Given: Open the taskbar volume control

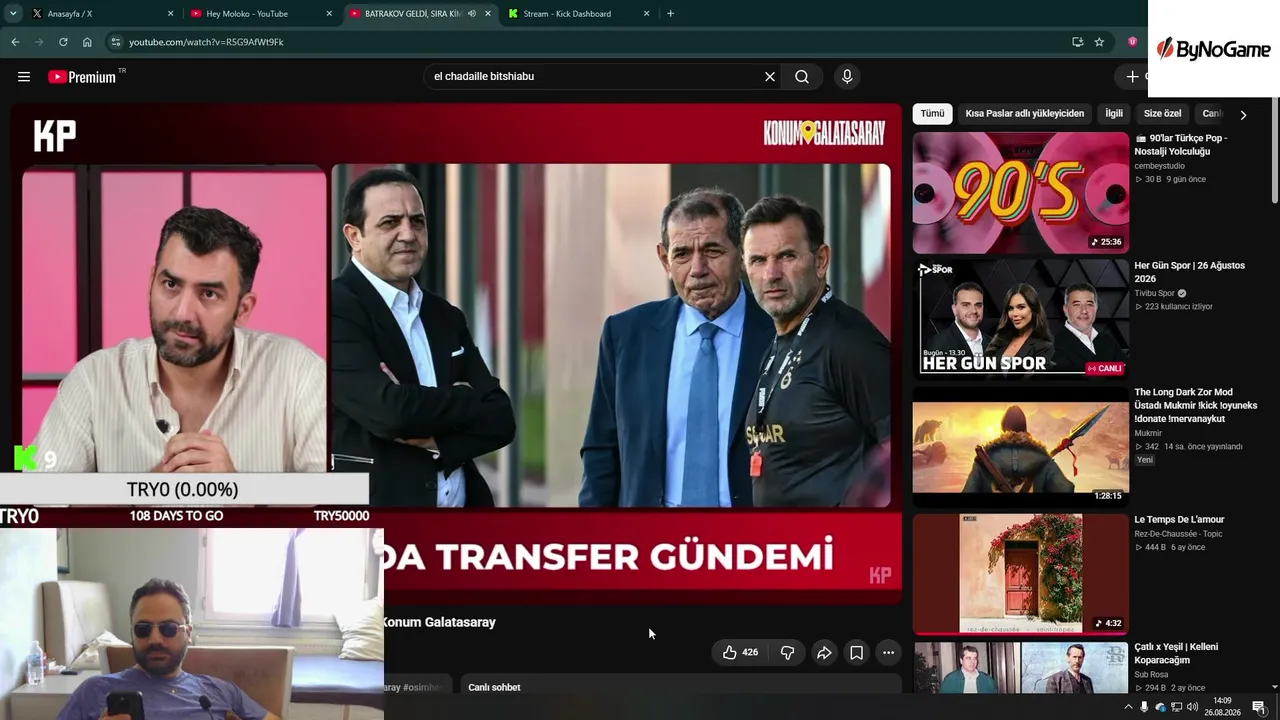Looking at the screenshot, I should click(x=1192, y=708).
